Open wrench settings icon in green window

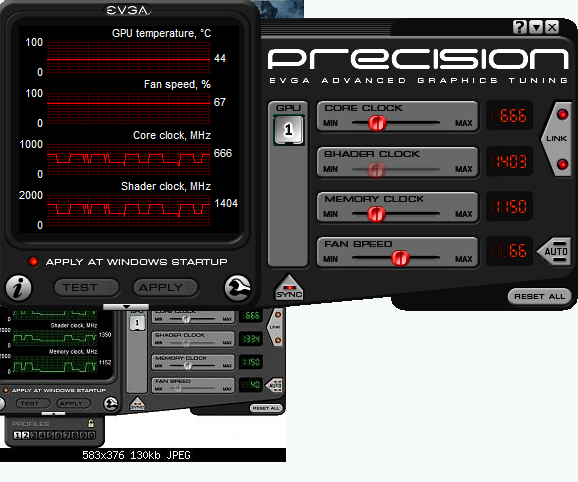click(111, 404)
